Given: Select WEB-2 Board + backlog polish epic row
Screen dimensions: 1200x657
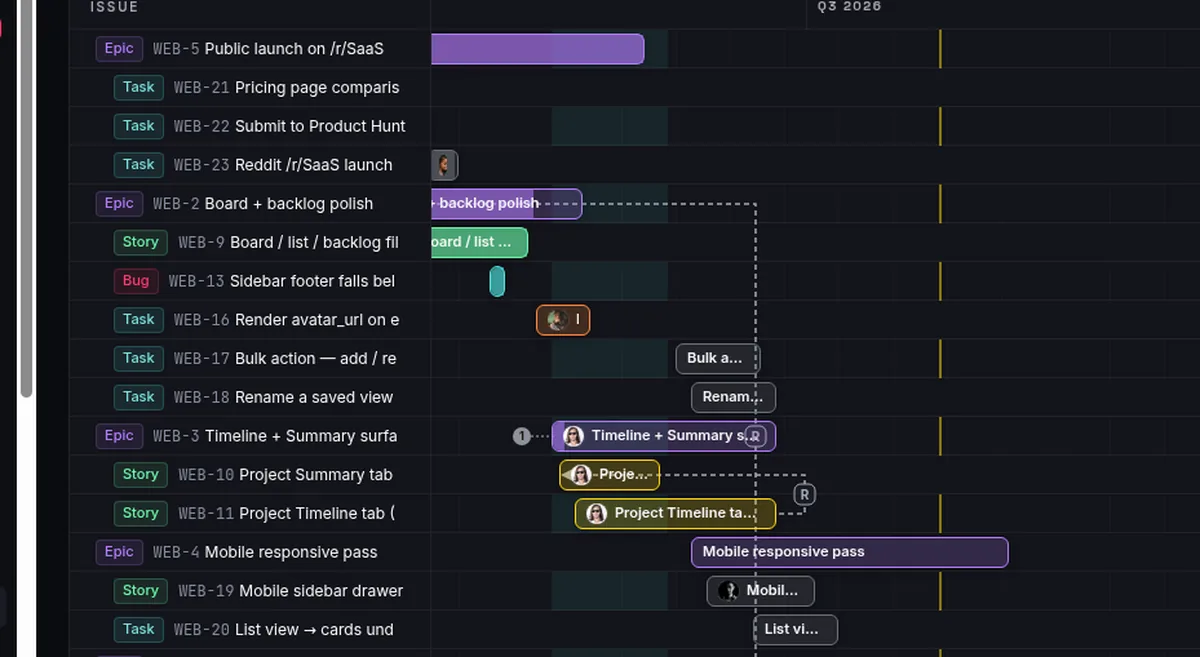Looking at the screenshot, I should click(250, 204).
